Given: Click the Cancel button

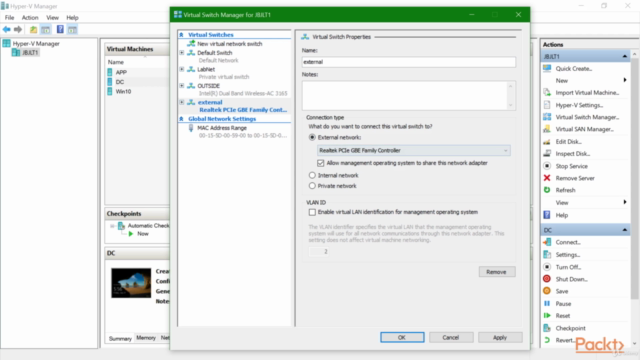Looking at the screenshot, I should 451,338.
